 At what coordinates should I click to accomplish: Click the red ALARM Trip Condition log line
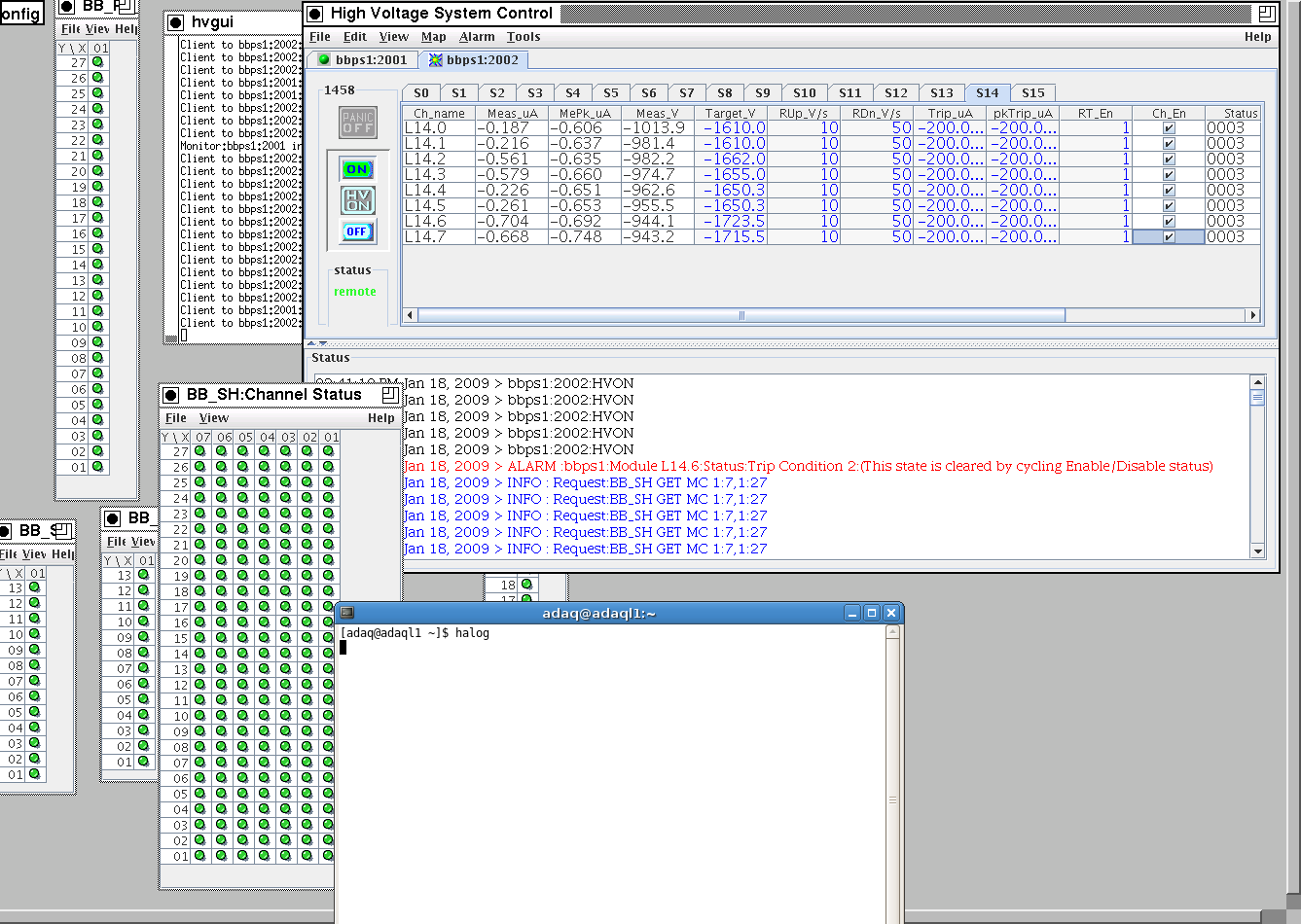(x=809, y=466)
